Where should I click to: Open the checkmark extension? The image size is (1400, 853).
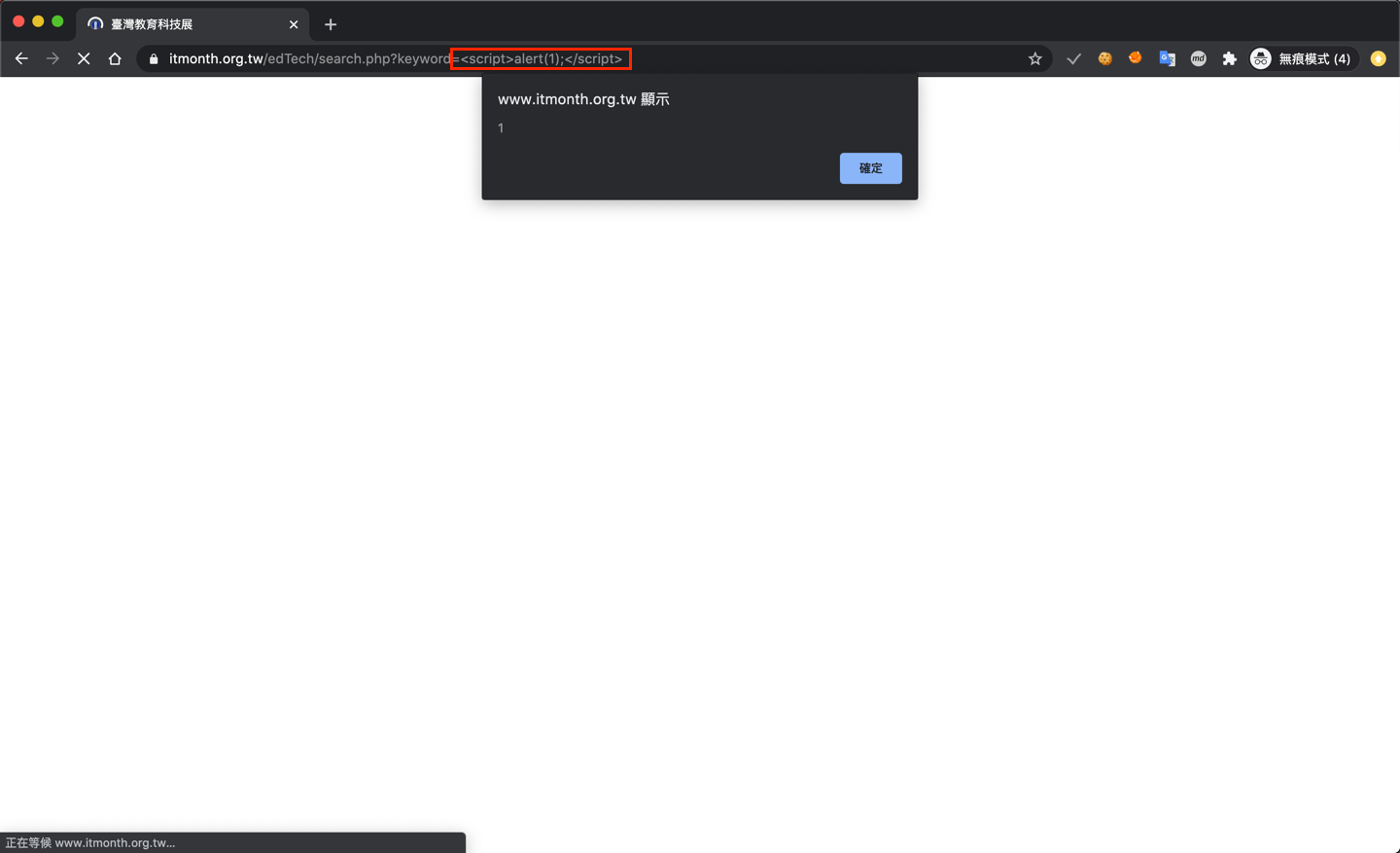pos(1073,59)
